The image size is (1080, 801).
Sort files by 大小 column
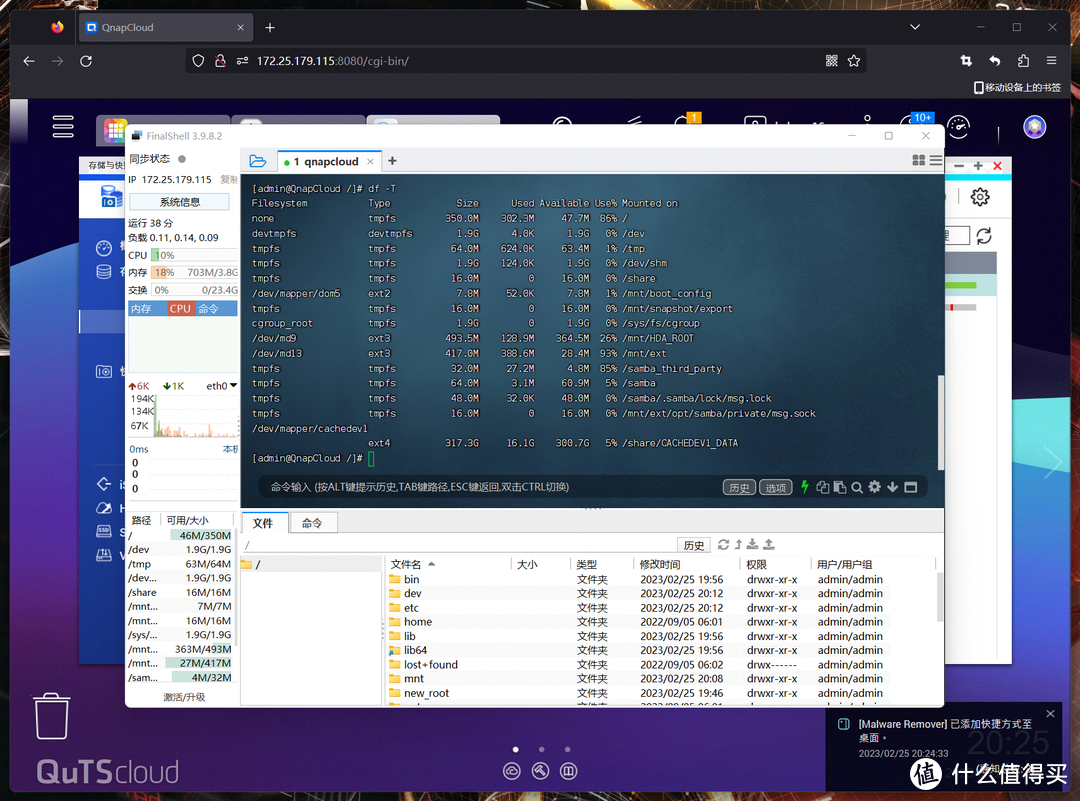(x=527, y=564)
